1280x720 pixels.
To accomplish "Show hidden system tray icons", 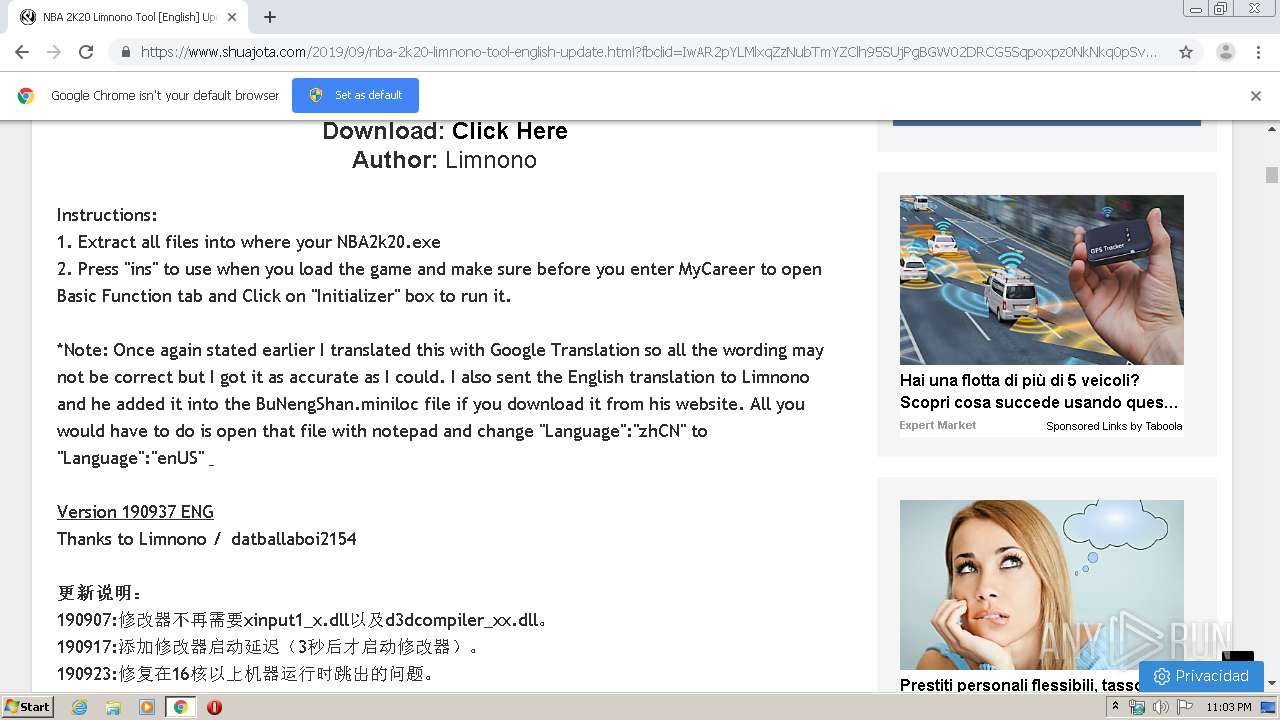I will 1116,707.
